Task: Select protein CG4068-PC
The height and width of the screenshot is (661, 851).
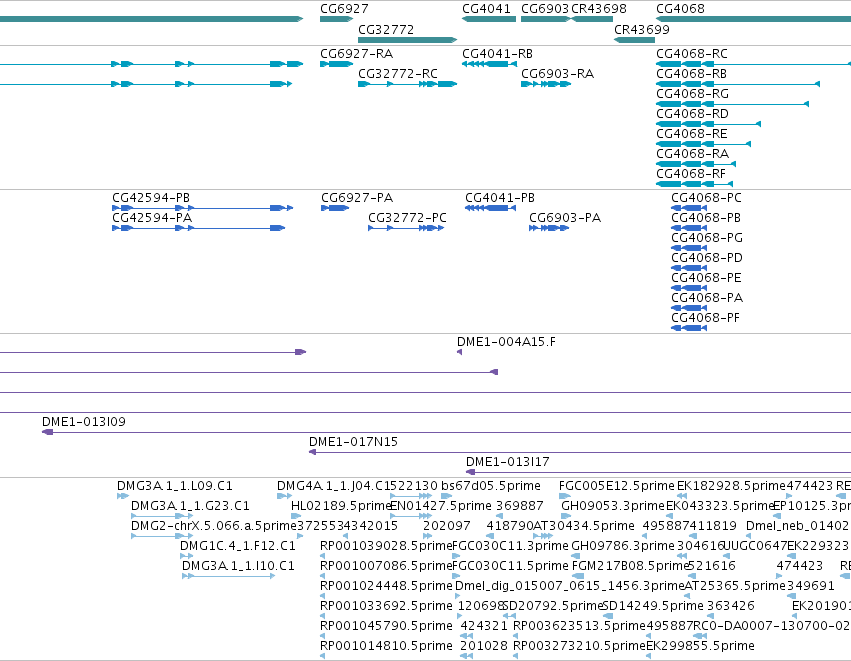Action: click(706, 198)
